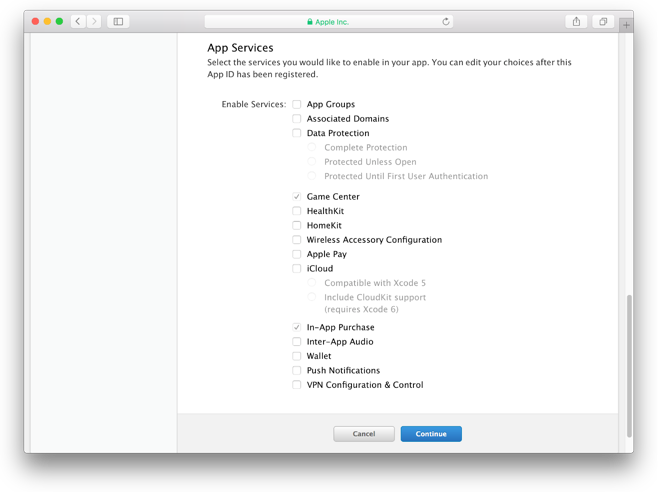Screen dimensions: 658x492
Task: Enable Wireless Accessory Configuration
Action: [x=297, y=239]
